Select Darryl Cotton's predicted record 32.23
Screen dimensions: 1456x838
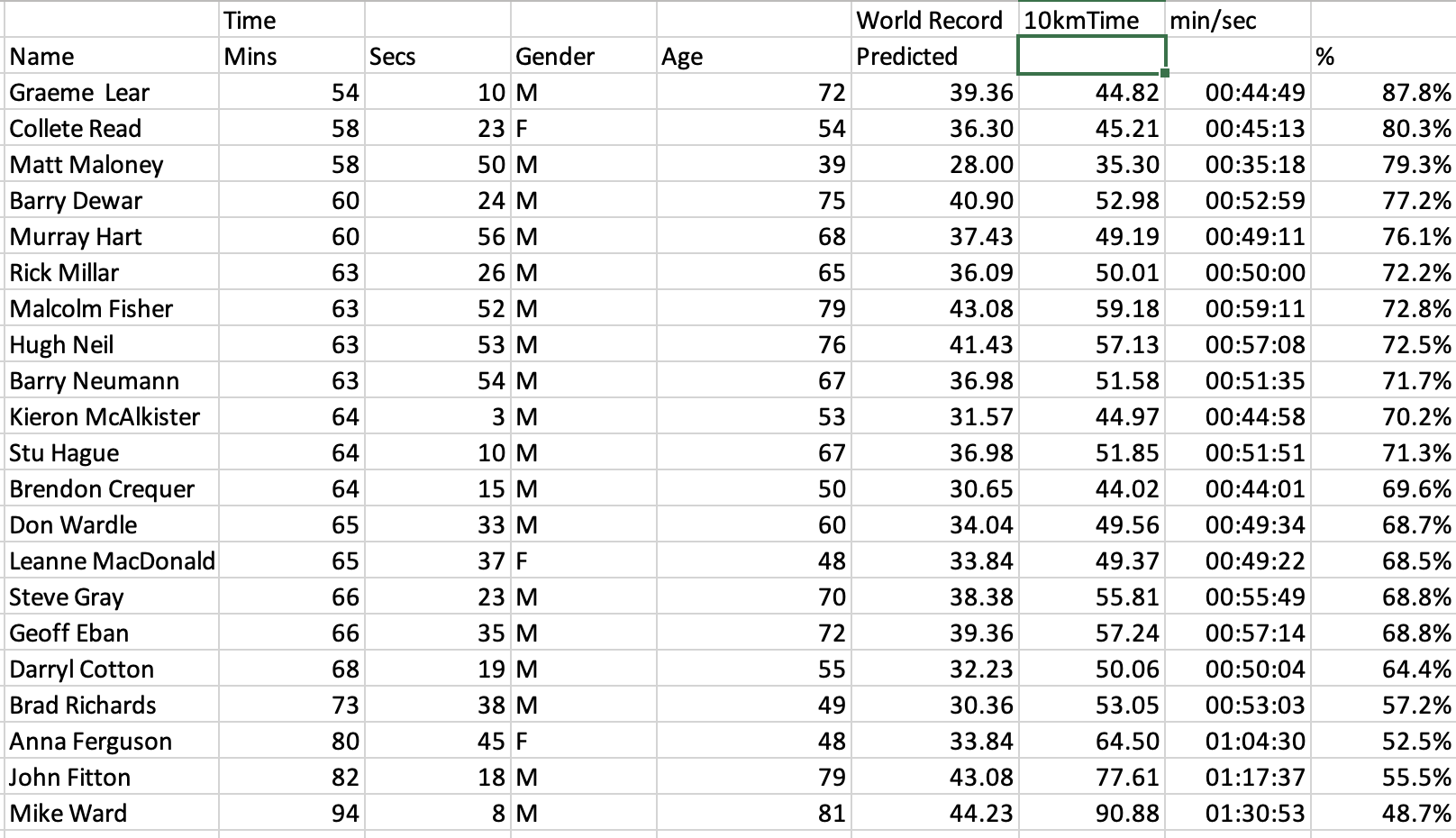934,669
